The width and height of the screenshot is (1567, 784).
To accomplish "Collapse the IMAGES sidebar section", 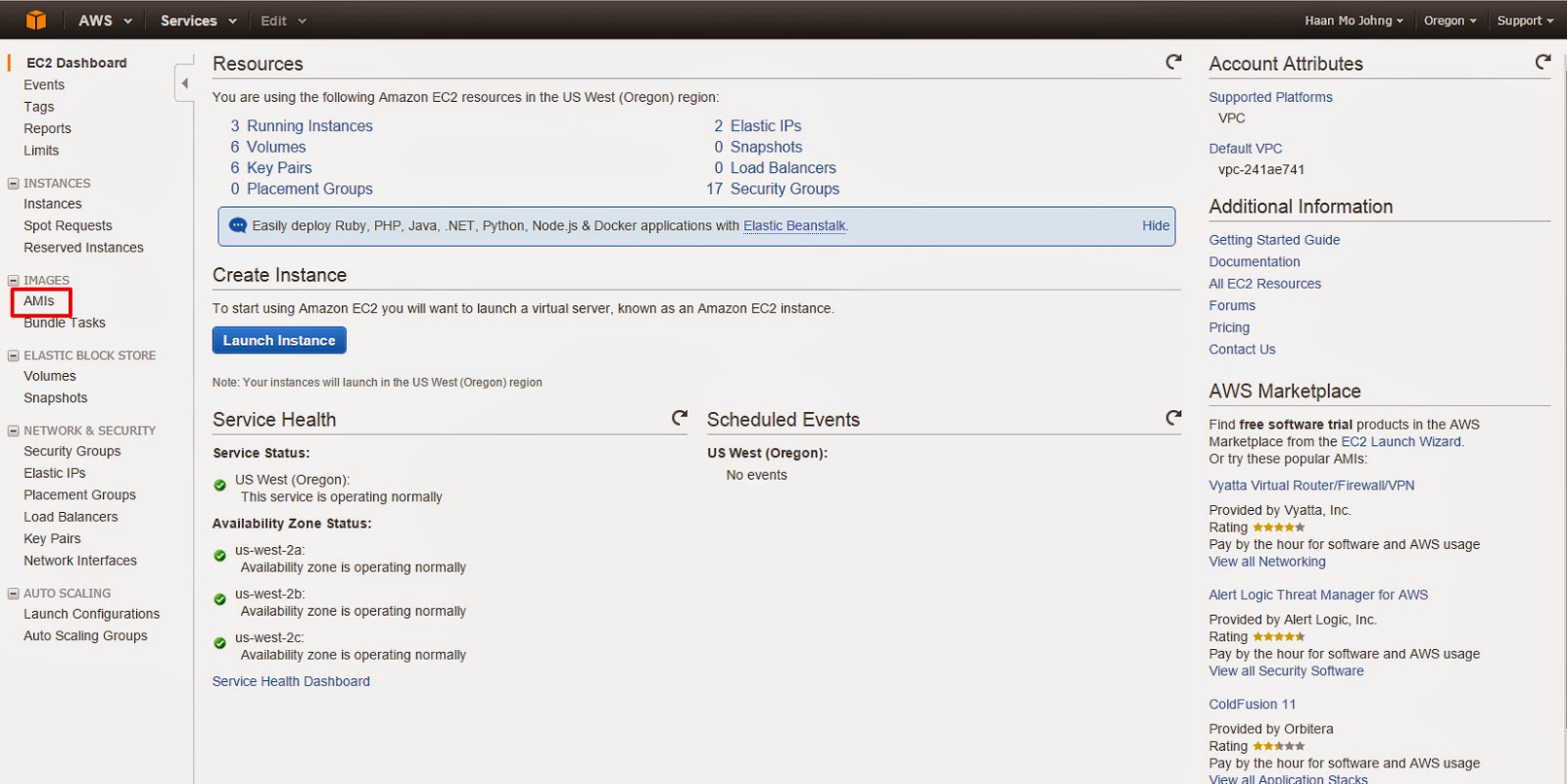I will click(14, 280).
